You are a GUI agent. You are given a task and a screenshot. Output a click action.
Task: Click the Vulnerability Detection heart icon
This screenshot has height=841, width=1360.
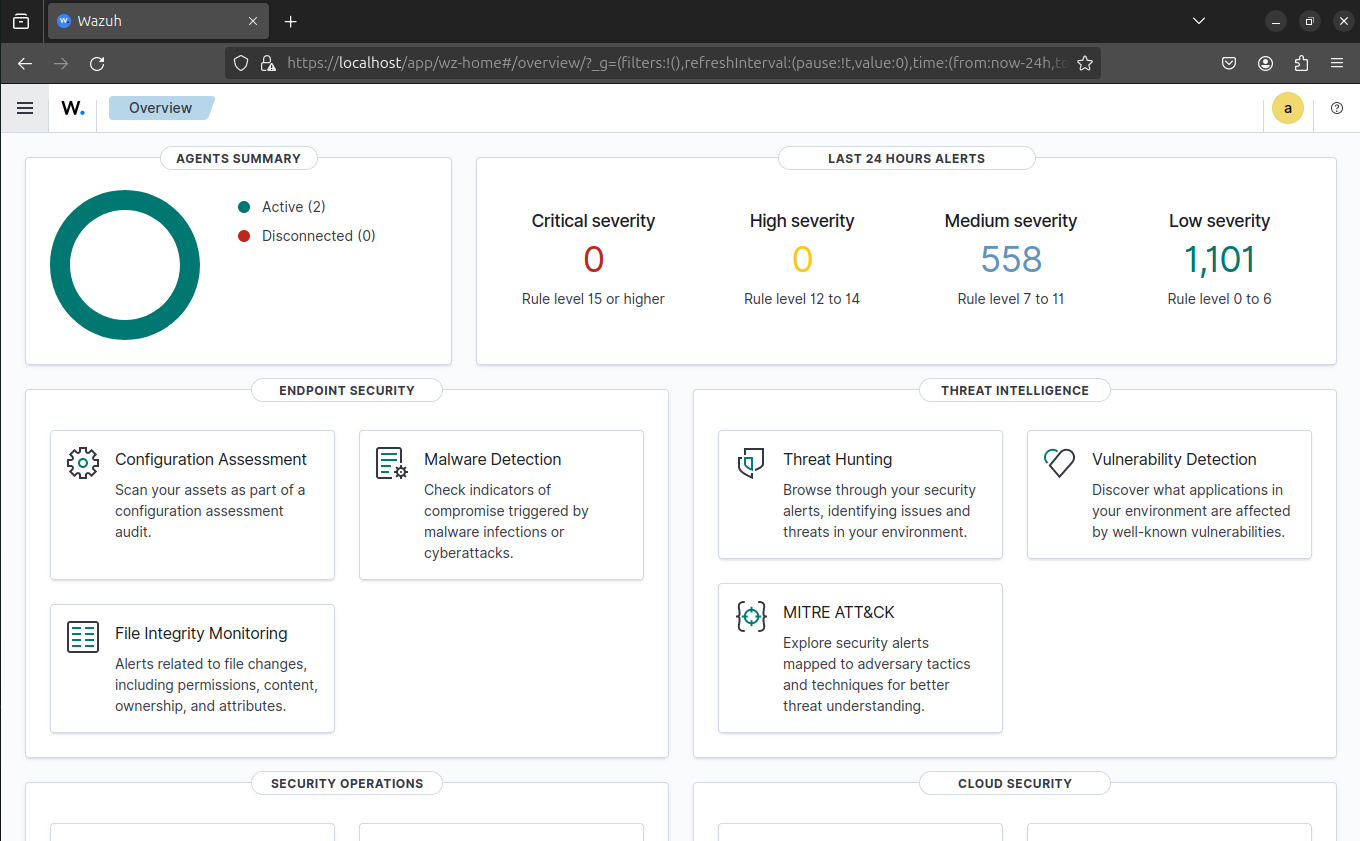pos(1060,462)
